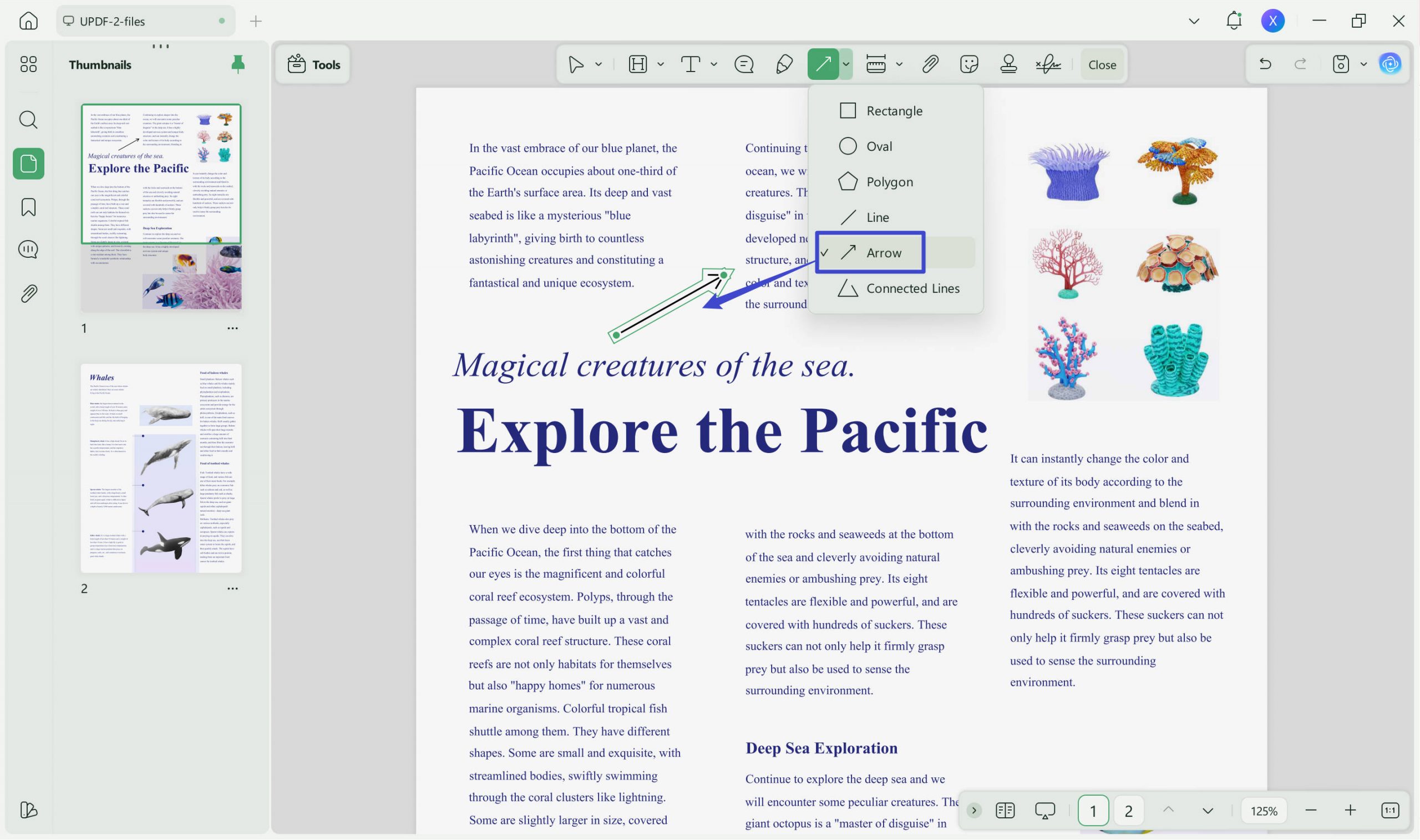Click the current page number 1 field
The image size is (1420, 840).
(x=1093, y=811)
